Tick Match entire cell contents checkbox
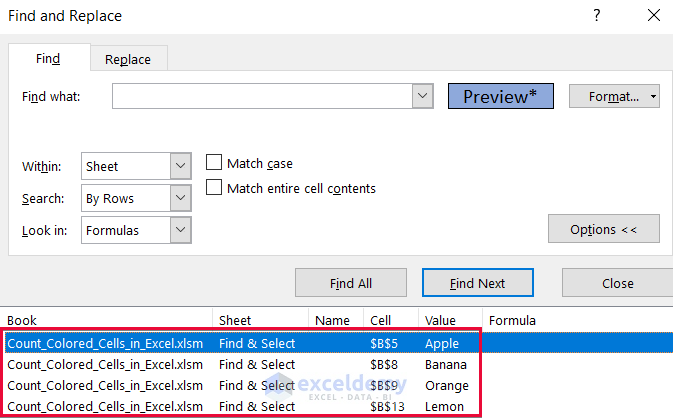Screen dimensions: 673x419 (x=213, y=187)
